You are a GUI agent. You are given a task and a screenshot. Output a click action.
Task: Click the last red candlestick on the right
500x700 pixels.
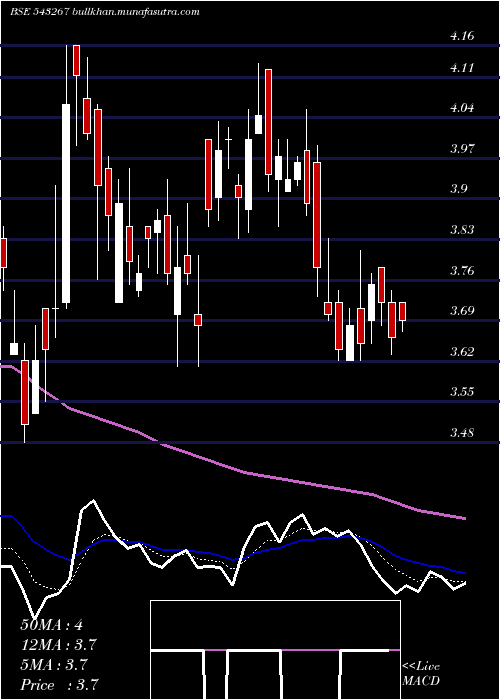(402, 311)
